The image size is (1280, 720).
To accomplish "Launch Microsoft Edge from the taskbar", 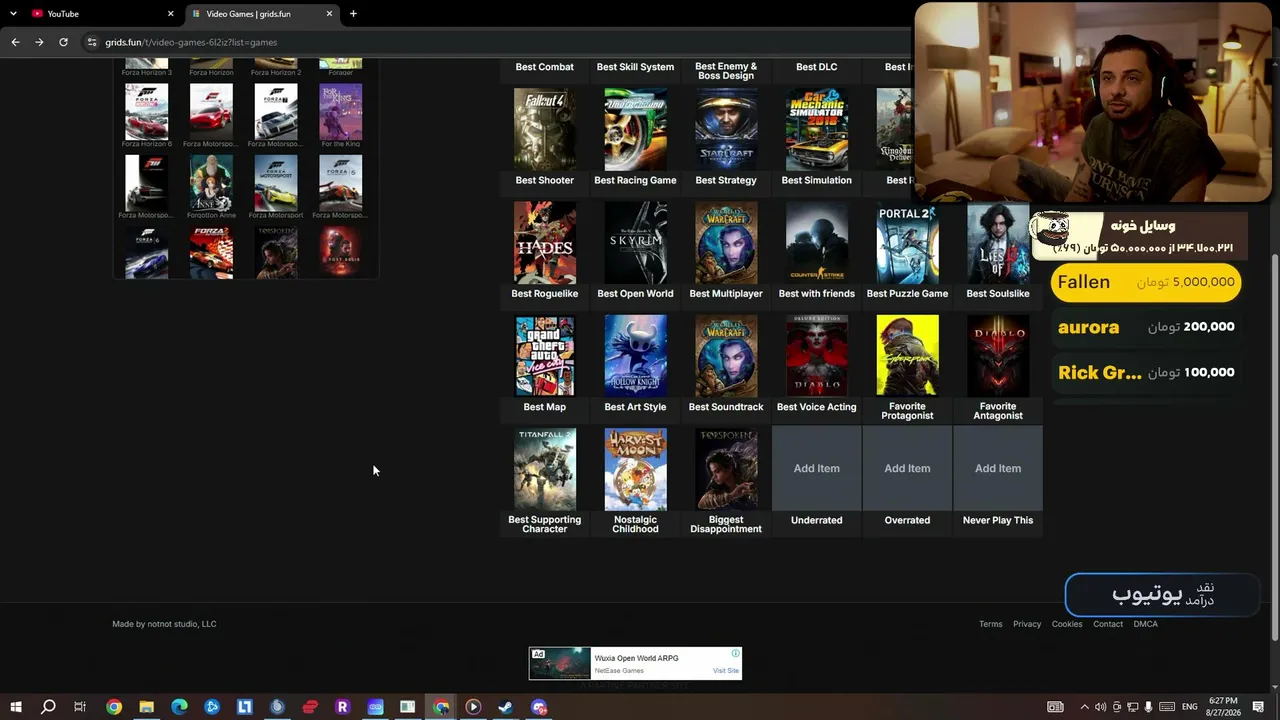I will [179, 707].
